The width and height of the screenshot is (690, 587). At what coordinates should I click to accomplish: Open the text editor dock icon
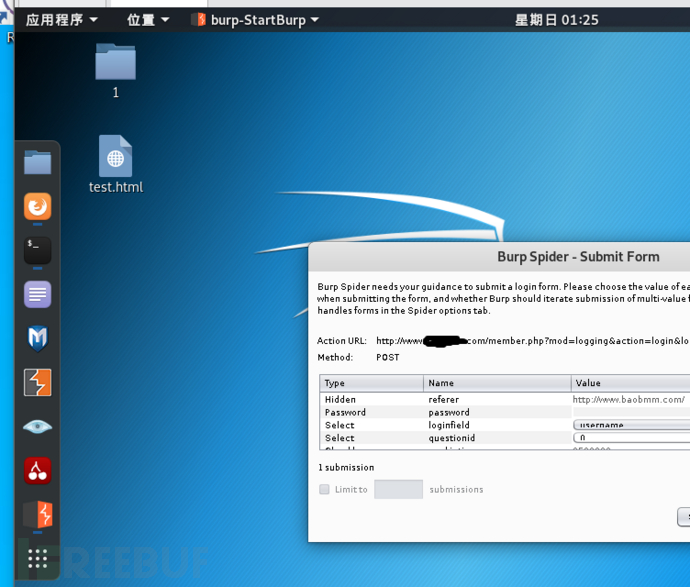38,294
